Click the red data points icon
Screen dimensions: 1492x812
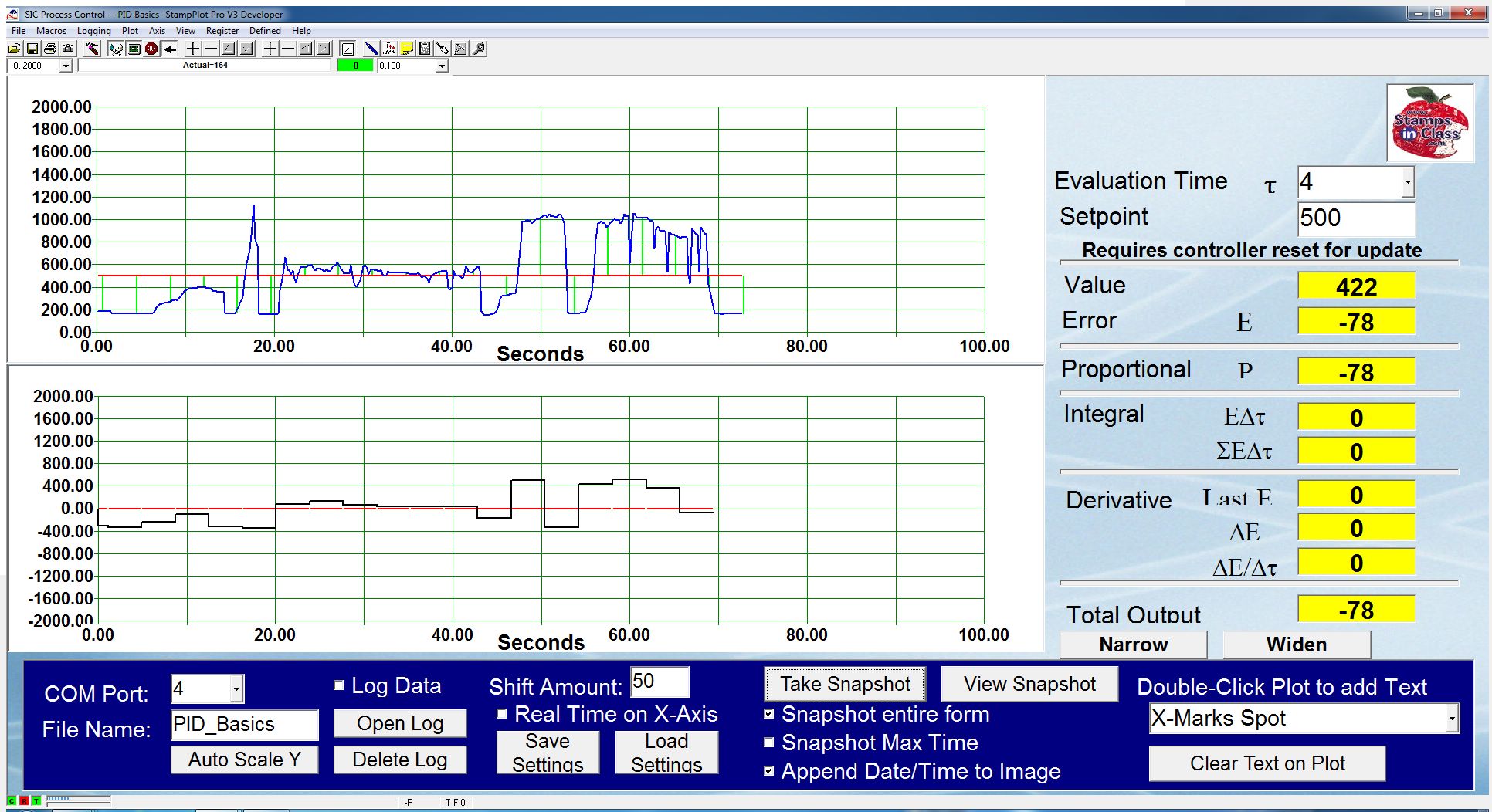point(389,49)
